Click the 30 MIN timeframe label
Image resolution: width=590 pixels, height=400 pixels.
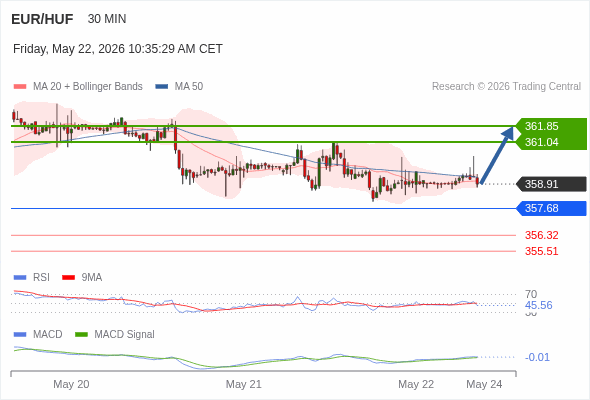point(107,19)
